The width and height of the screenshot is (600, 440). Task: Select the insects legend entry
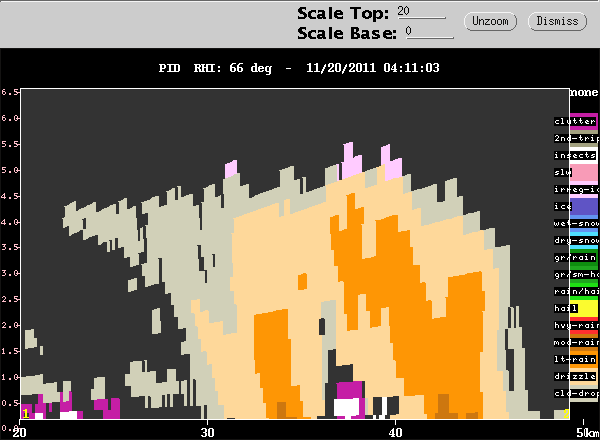point(575,155)
